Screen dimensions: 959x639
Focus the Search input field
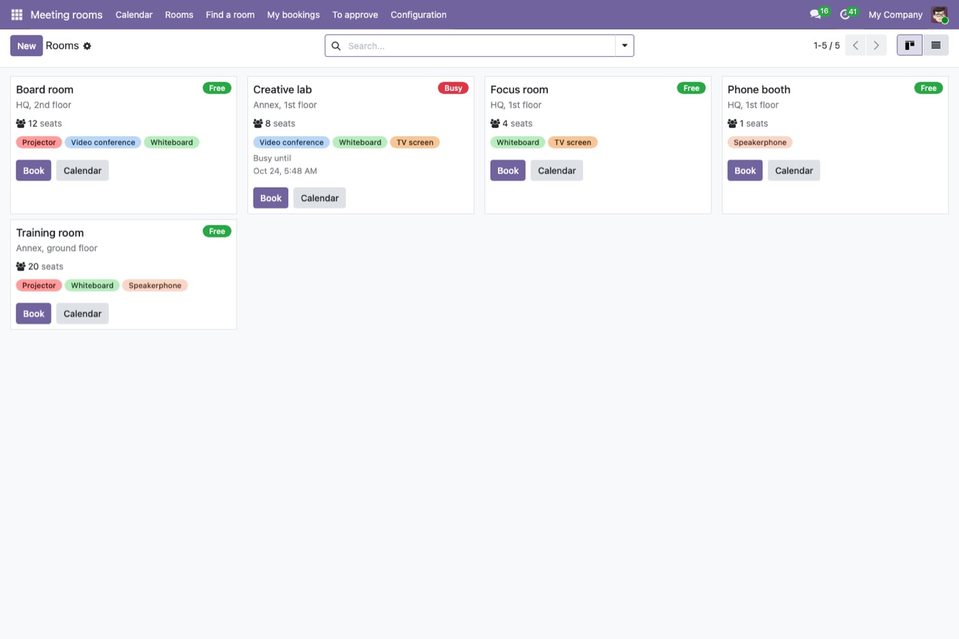pyautogui.click(x=479, y=46)
